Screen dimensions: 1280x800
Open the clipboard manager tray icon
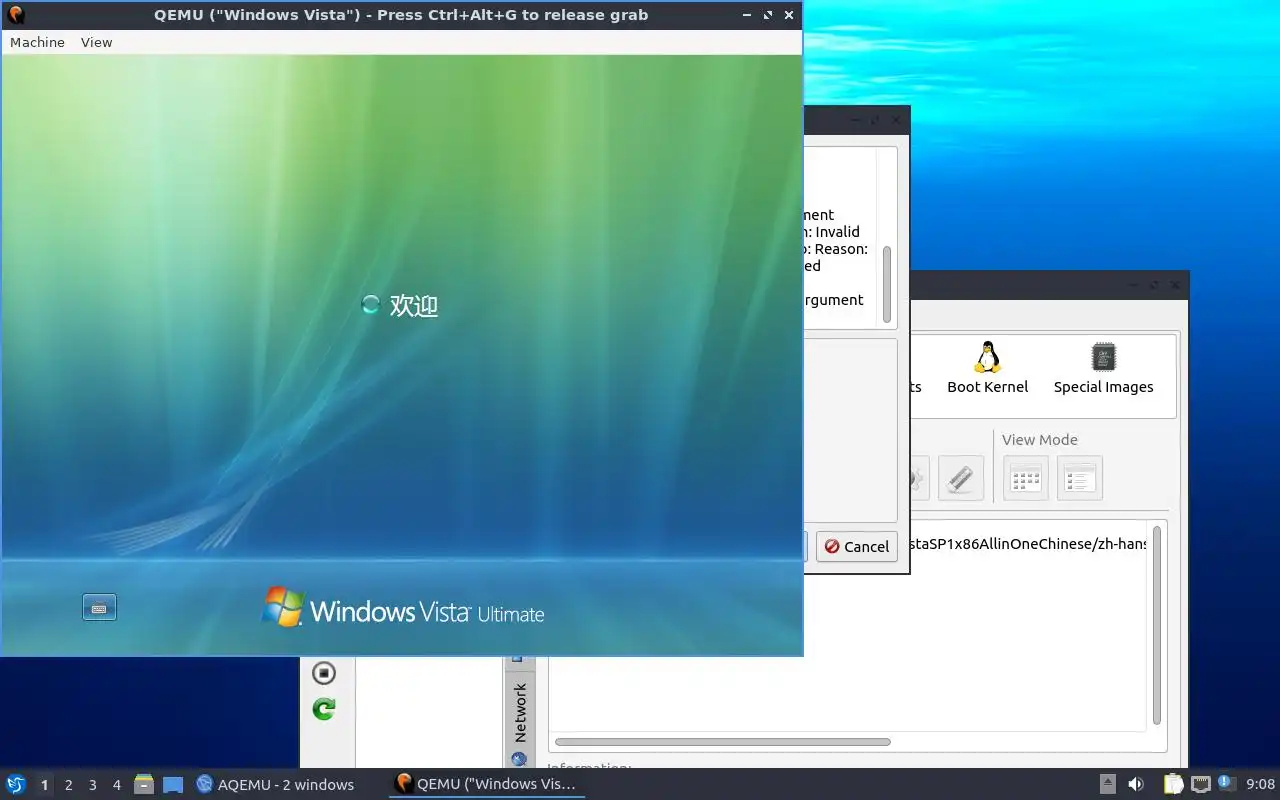pos(1173,784)
